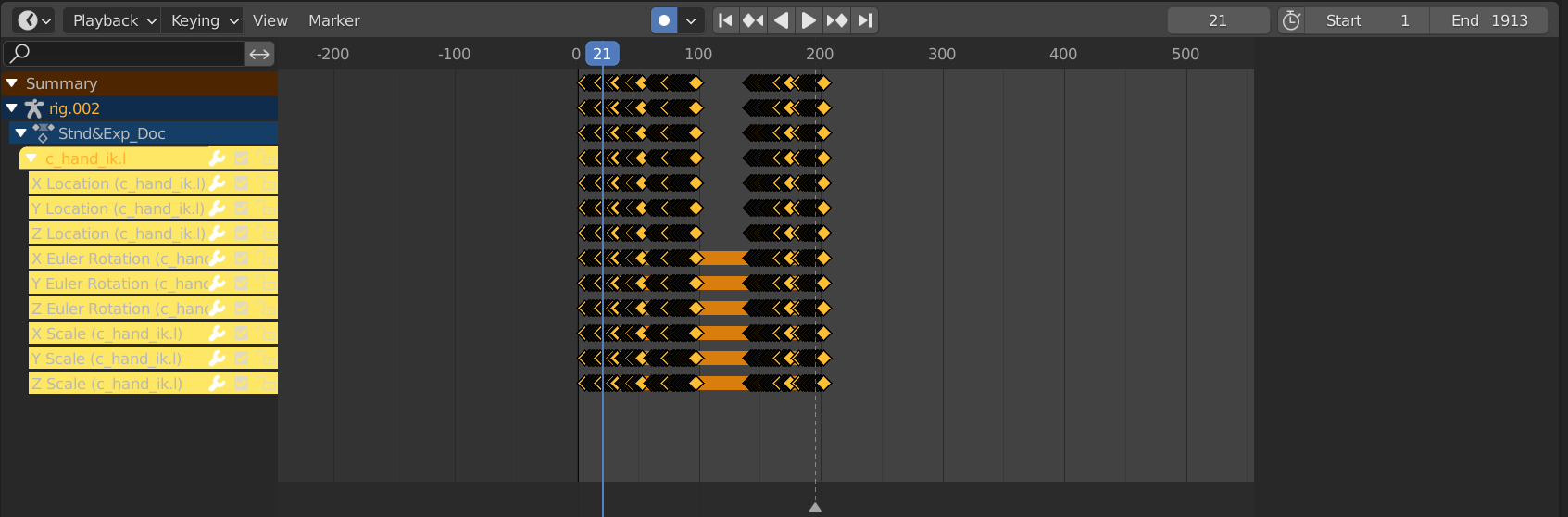Click the blue frame 21 playhead indicator
This screenshot has width=1568, height=517.
click(x=602, y=54)
